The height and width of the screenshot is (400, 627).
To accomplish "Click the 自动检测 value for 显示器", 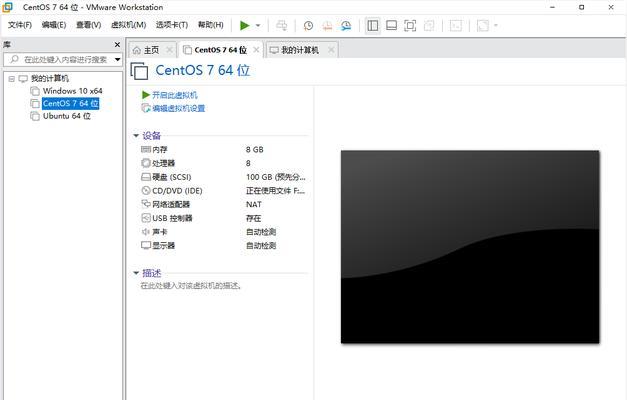I will pos(261,246).
